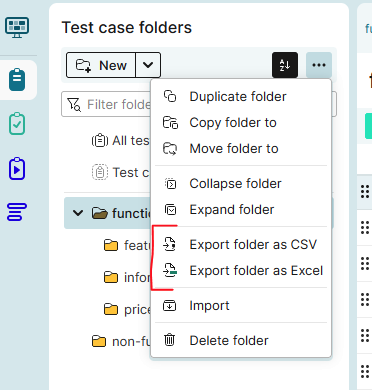The height and width of the screenshot is (390, 372).
Task: Open the test runs play clipboard icon
Action: click(x=17, y=169)
